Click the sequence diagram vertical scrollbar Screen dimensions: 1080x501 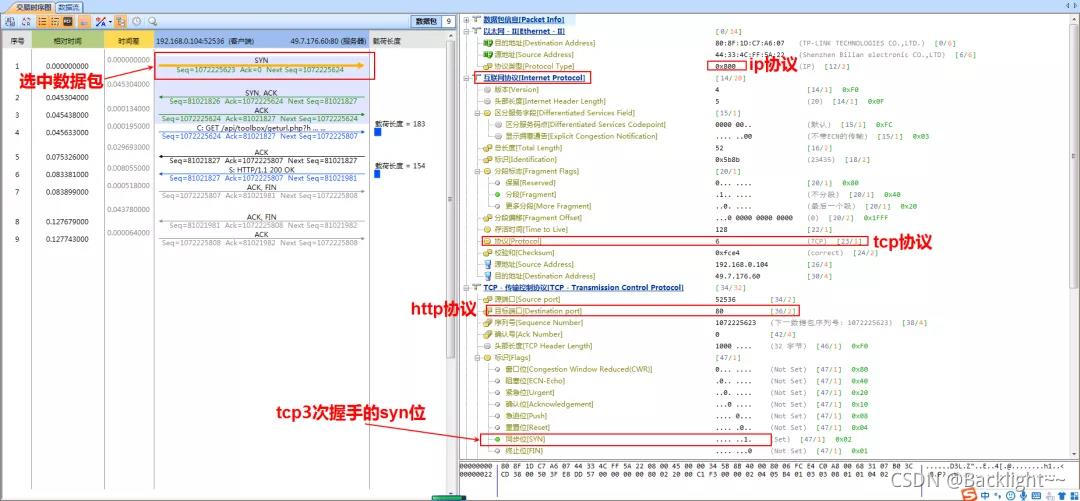[x=451, y=200]
